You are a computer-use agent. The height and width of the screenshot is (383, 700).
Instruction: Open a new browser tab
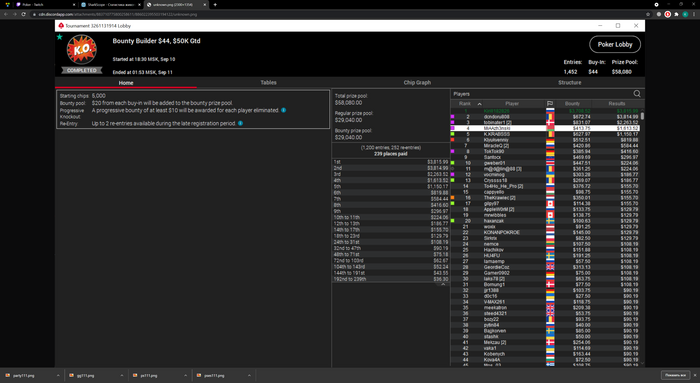(215, 4)
